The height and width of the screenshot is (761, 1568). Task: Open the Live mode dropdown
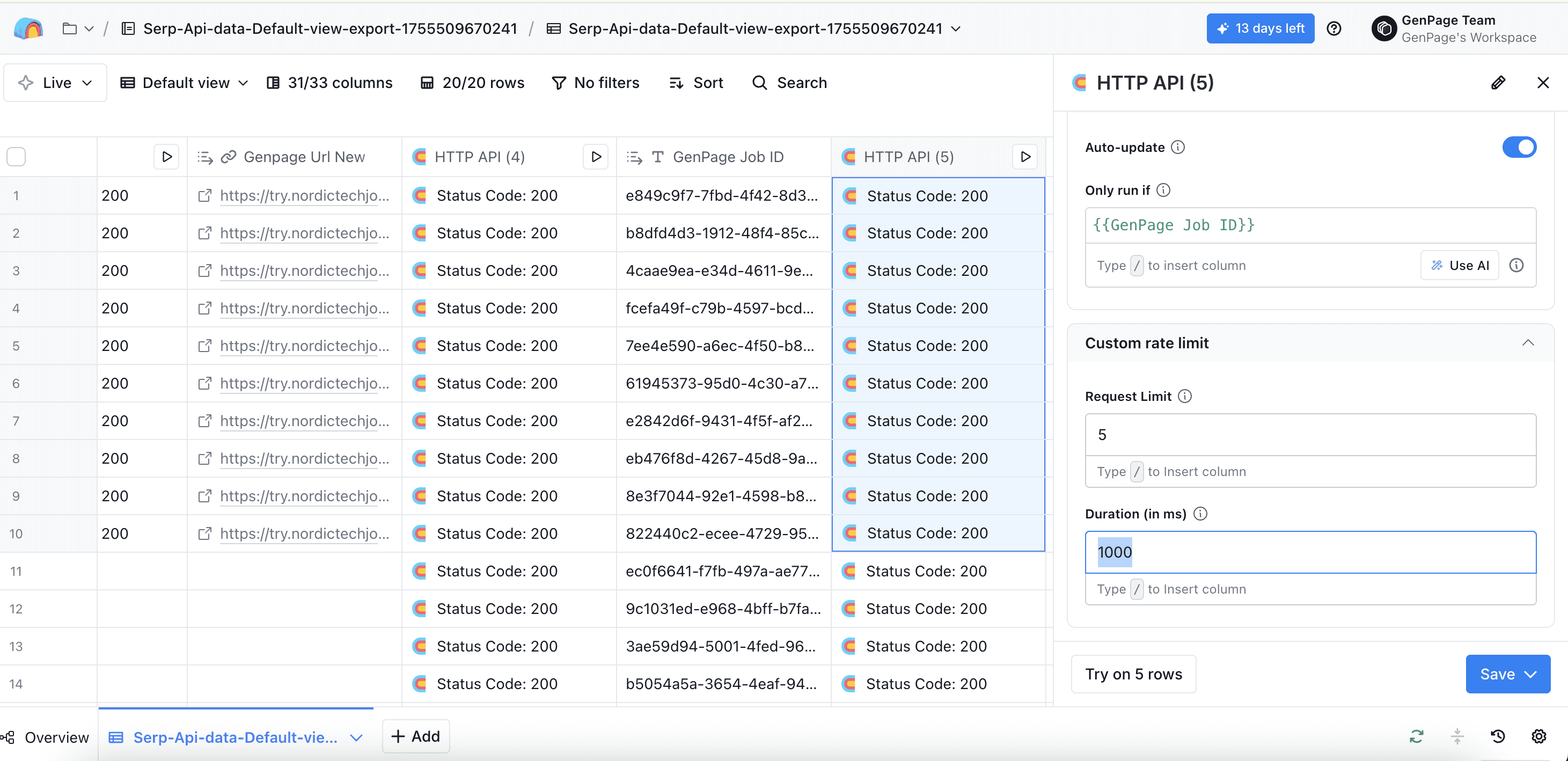(55, 83)
